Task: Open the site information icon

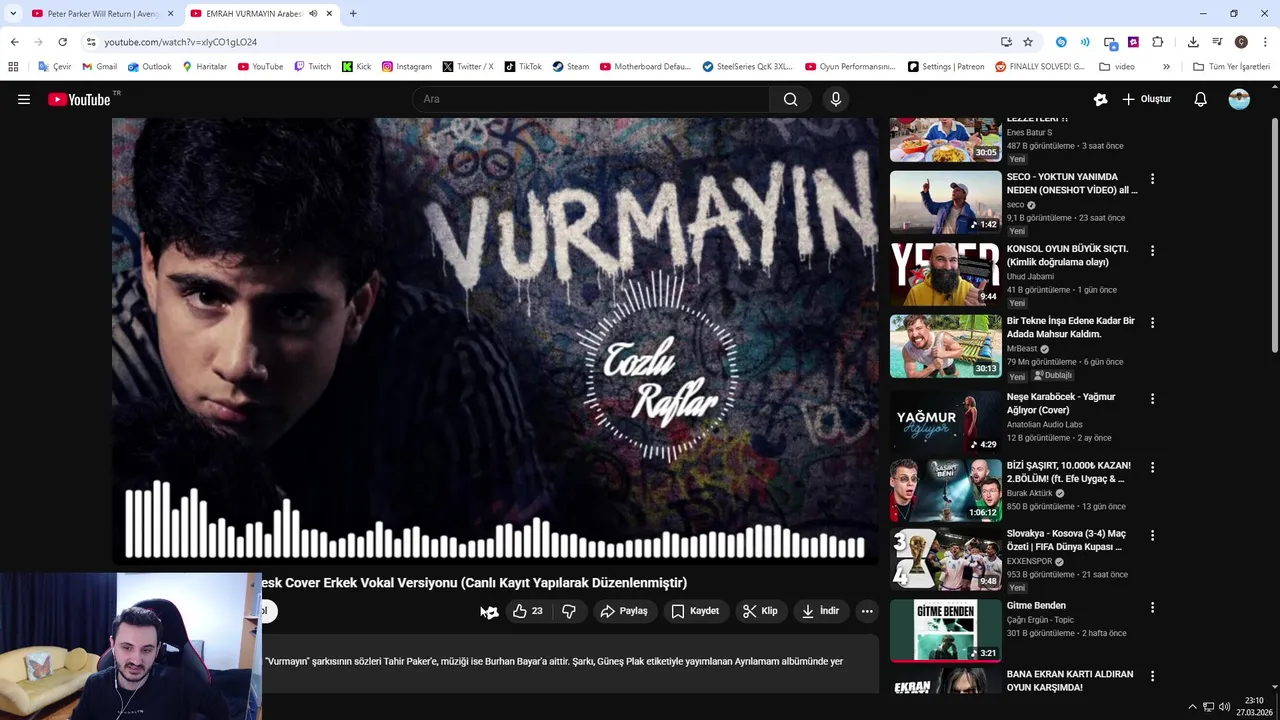Action: 90,42
